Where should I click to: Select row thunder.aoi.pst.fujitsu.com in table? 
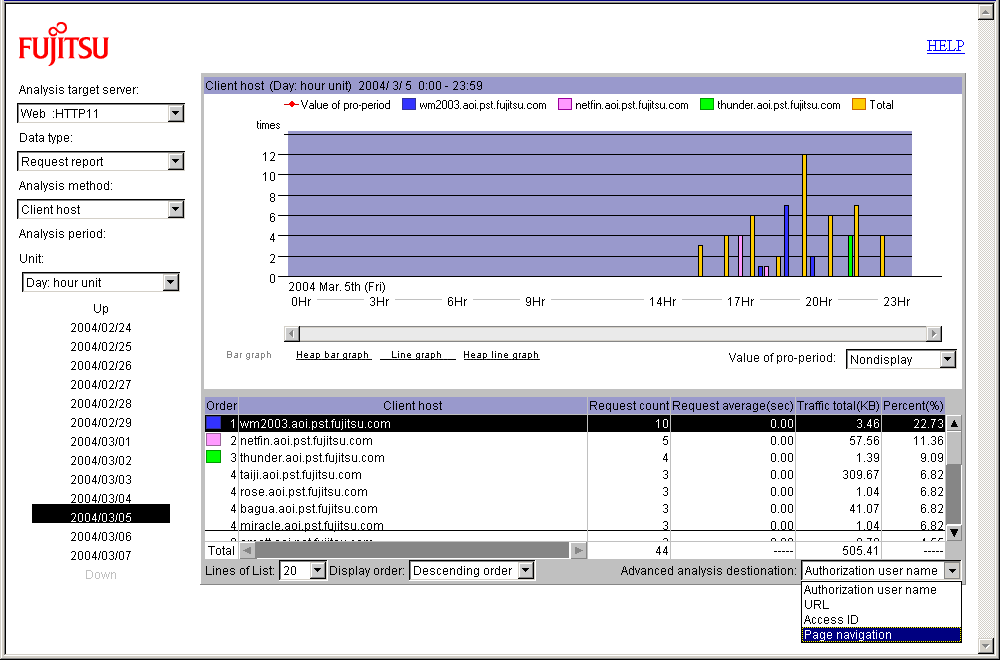tap(575, 458)
